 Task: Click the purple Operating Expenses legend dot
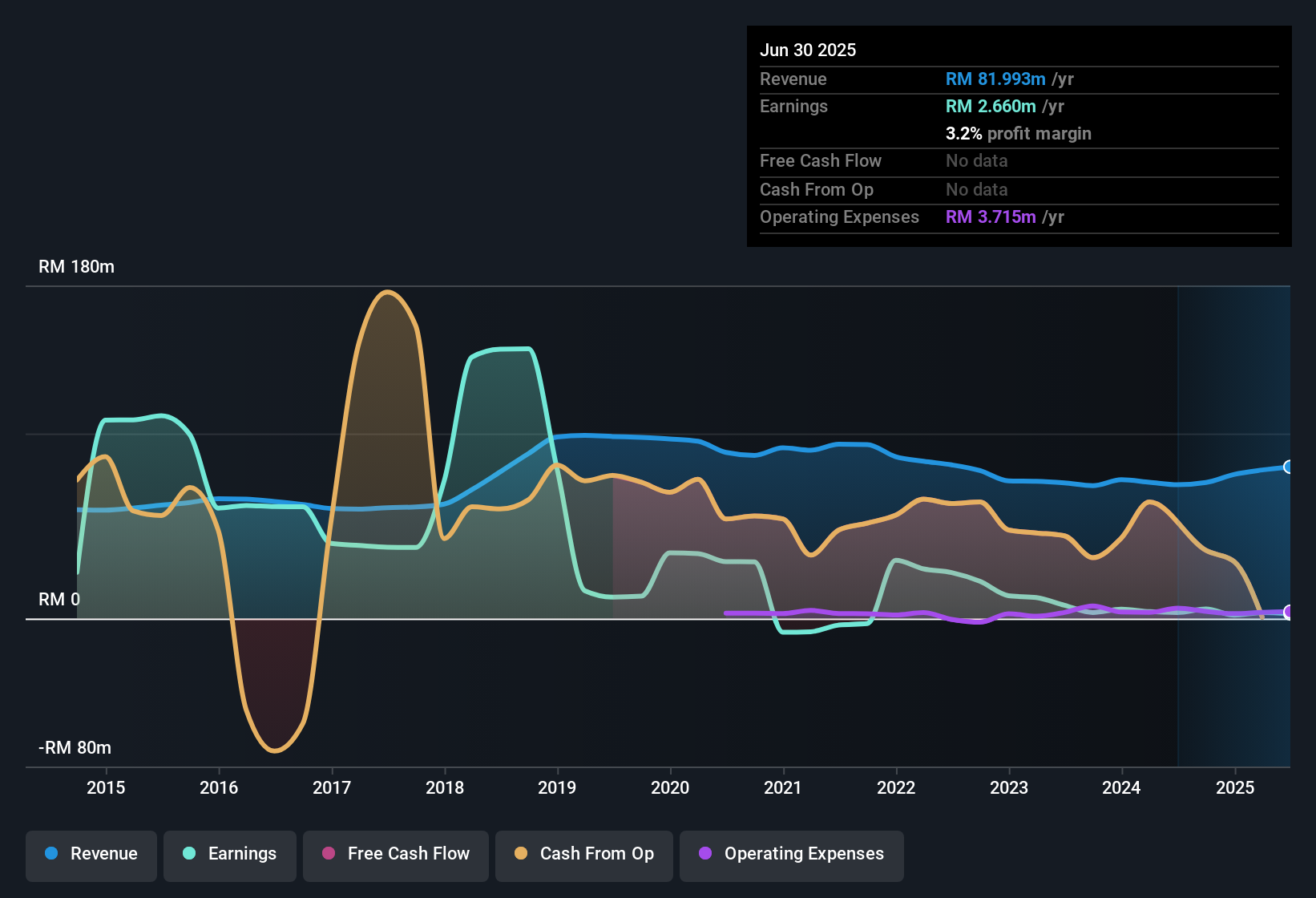705,854
